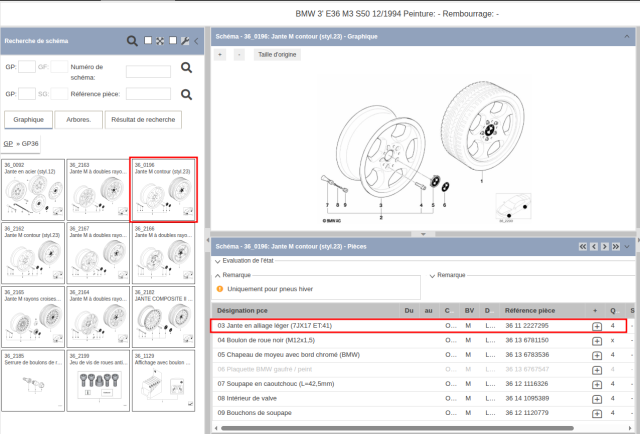The height and width of the screenshot is (434, 640).
Task: Open schema 36_2199 Jeu de vis thumbnail
Action: coord(98,381)
